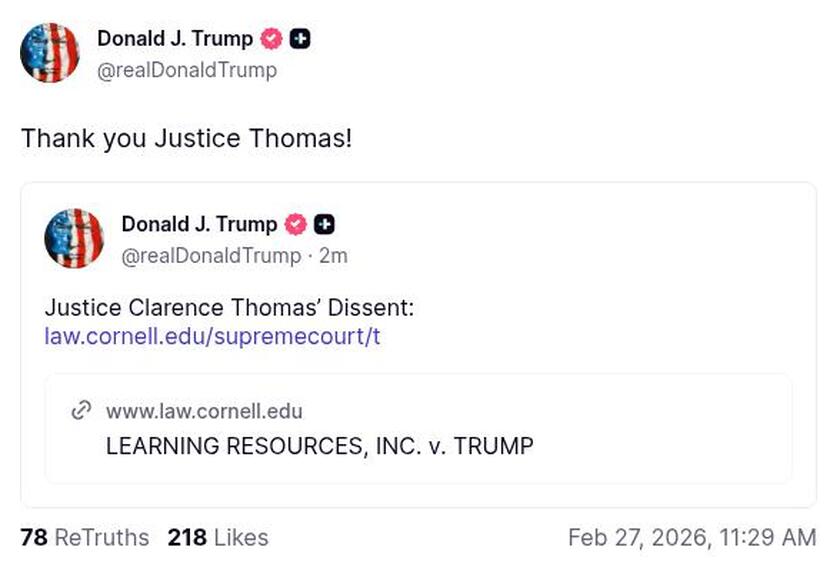Open the @realDonaldTrump handle on the main post
The height and width of the screenshot is (577, 840).
(x=185, y=70)
